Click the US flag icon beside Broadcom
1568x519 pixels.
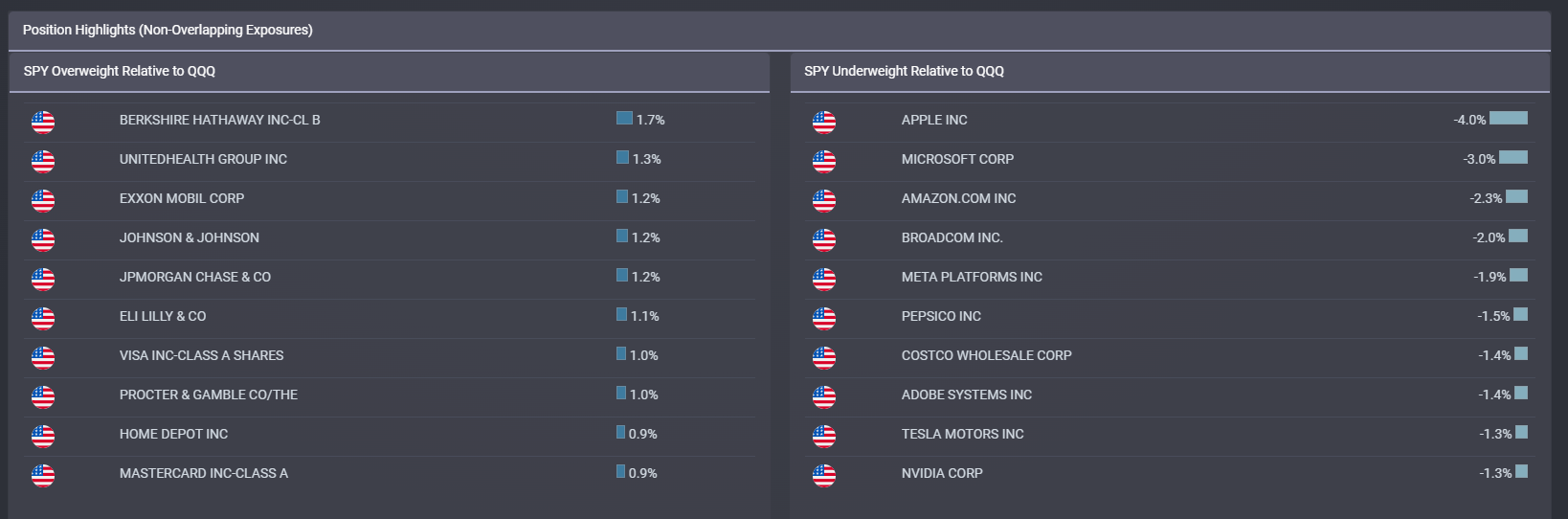click(824, 240)
